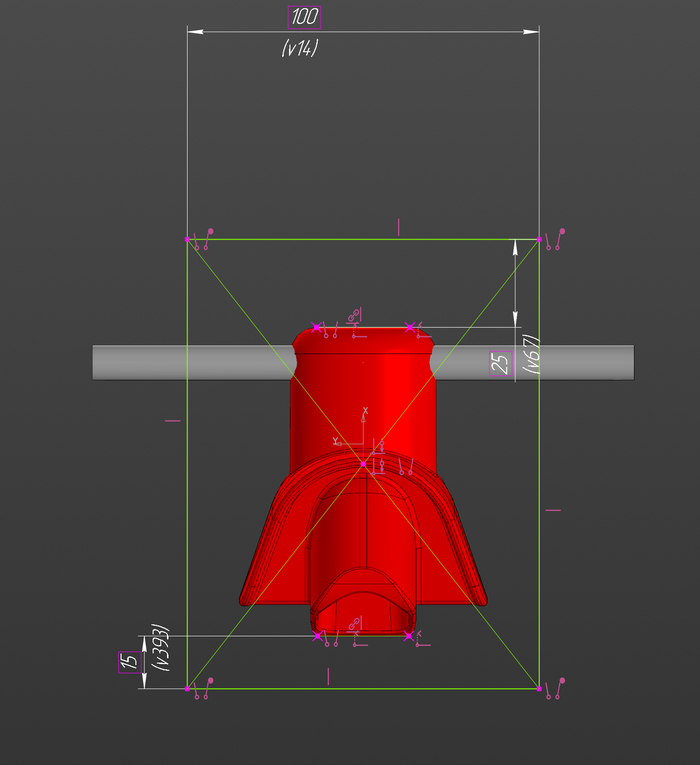Viewport: 700px width, 765px height.
Task: Click horizontal constraint mark on top edge
Action: click(398, 227)
